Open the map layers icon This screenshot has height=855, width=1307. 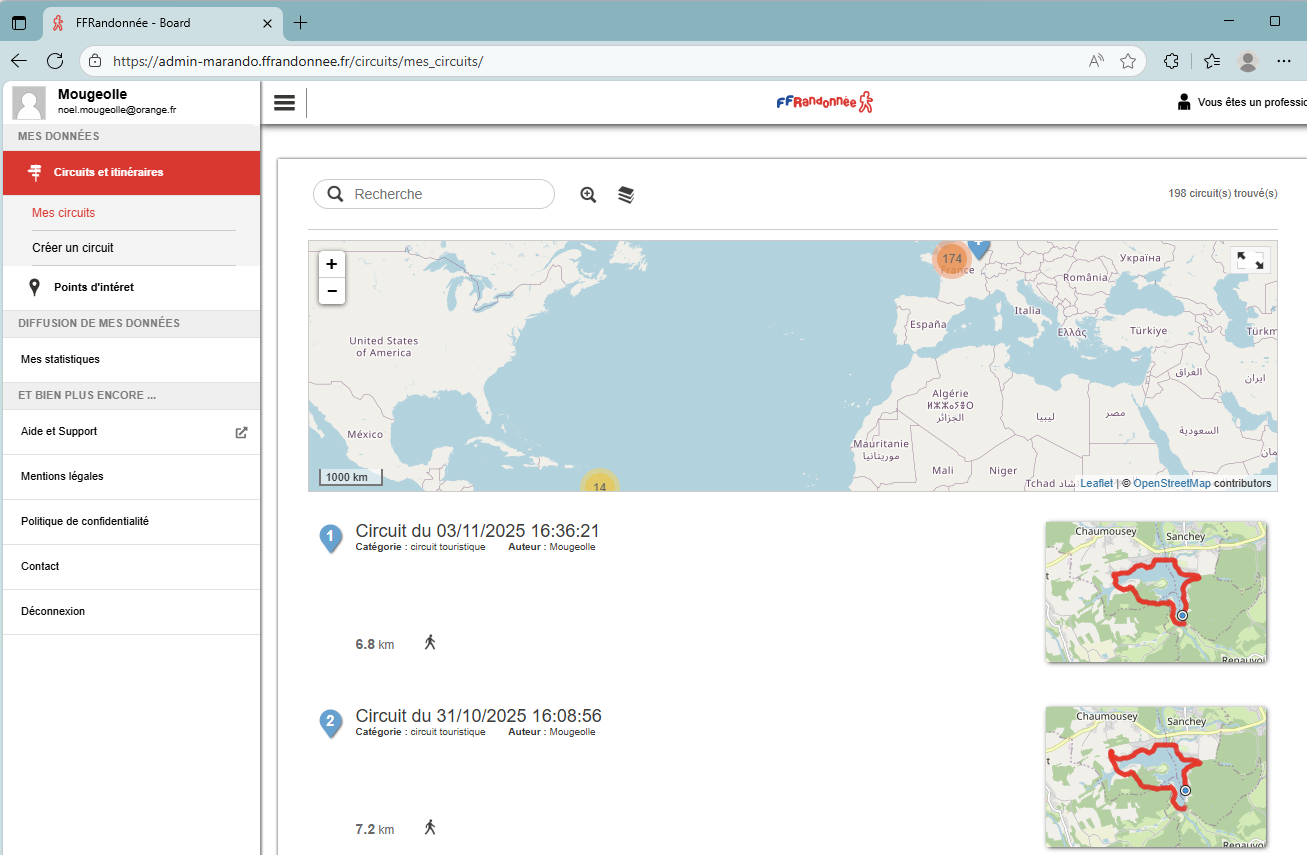pos(626,195)
